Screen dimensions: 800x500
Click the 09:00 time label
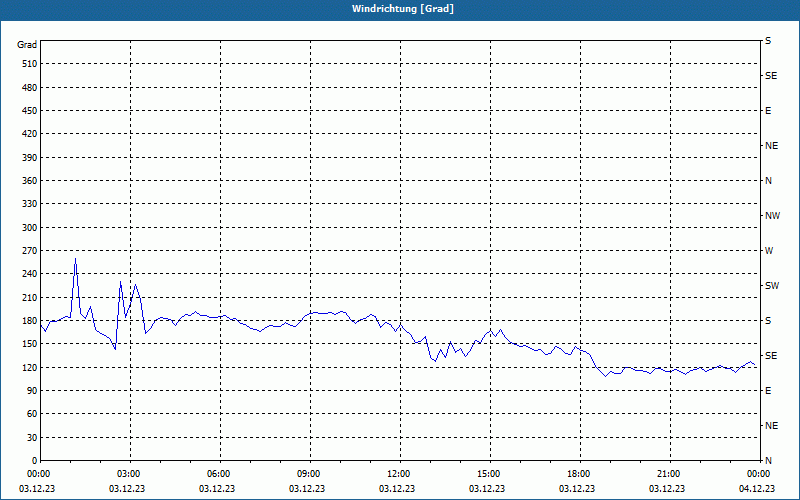coord(310,474)
